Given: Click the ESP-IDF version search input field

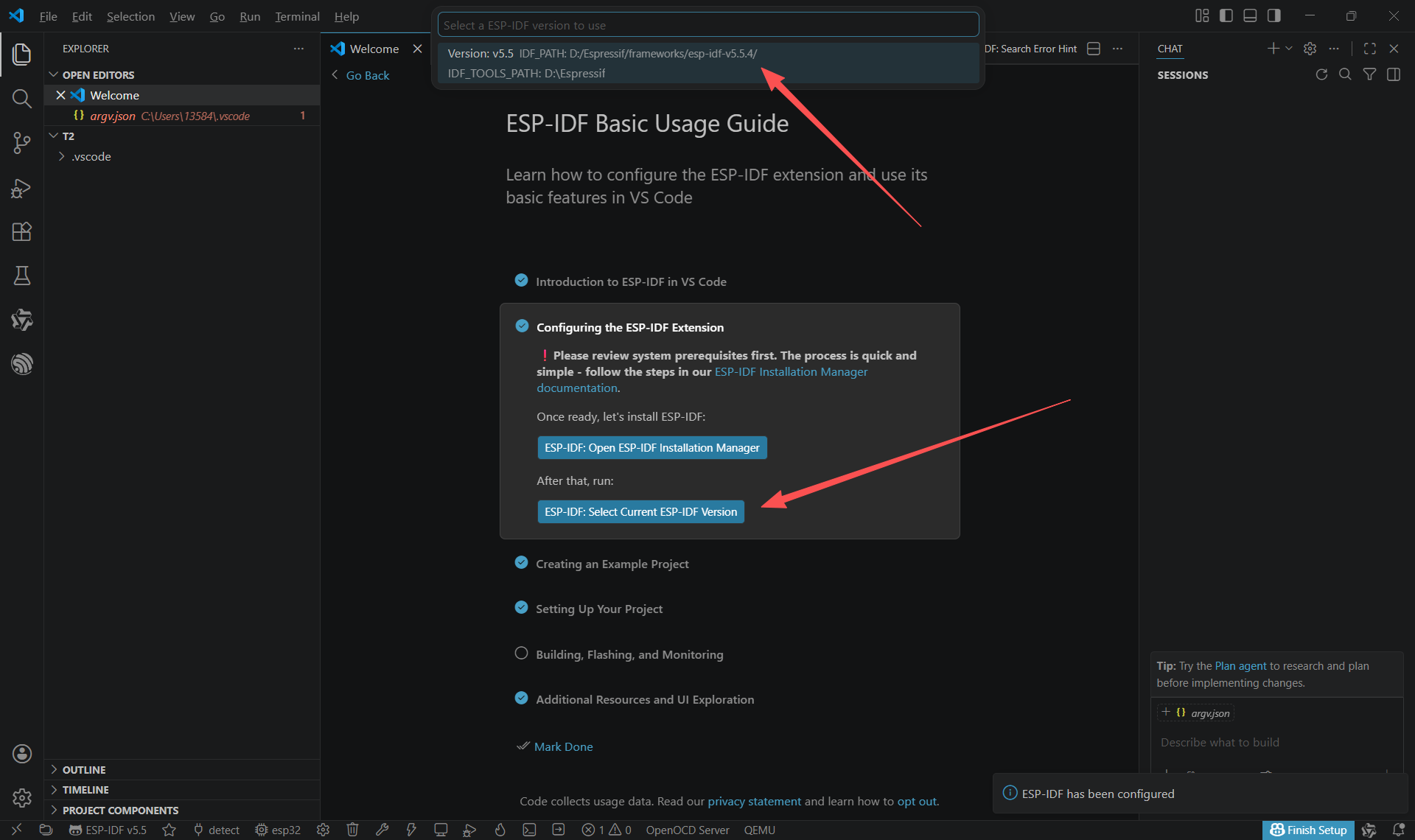Looking at the screenshot, I should click(707, 25).
